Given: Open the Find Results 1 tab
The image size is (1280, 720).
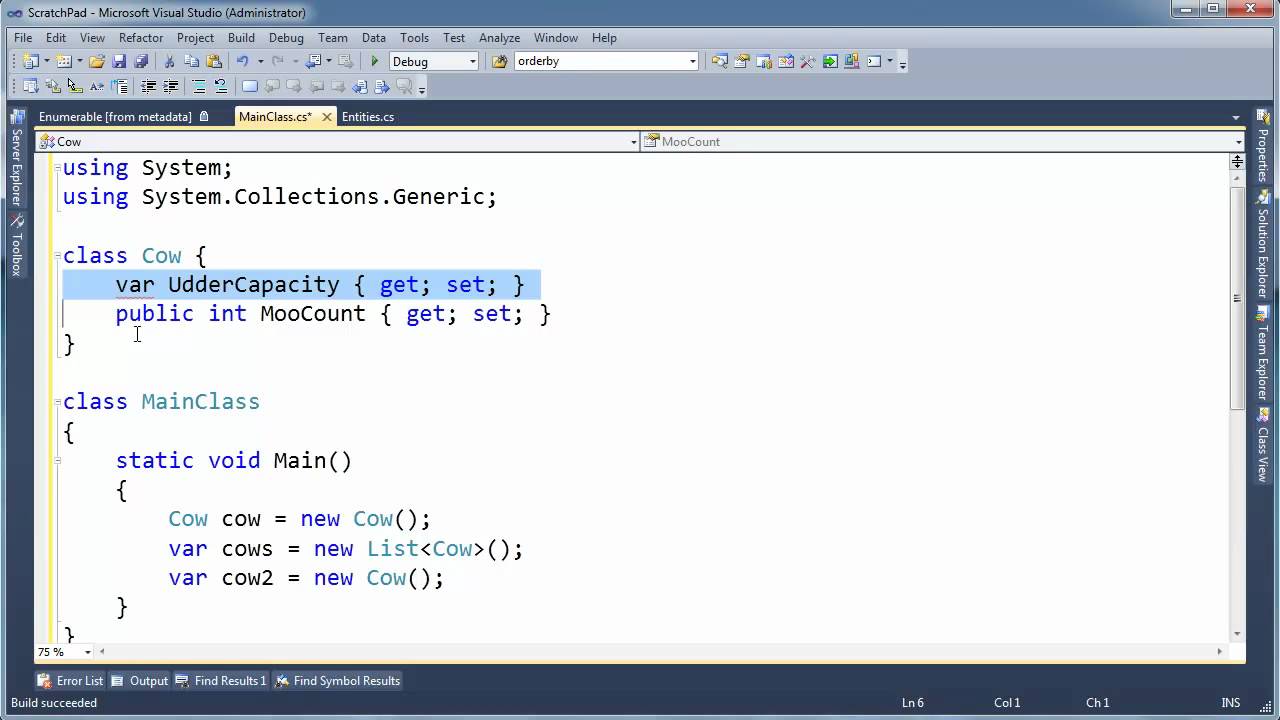Looking at the screenshot, I should coord(221,681).
